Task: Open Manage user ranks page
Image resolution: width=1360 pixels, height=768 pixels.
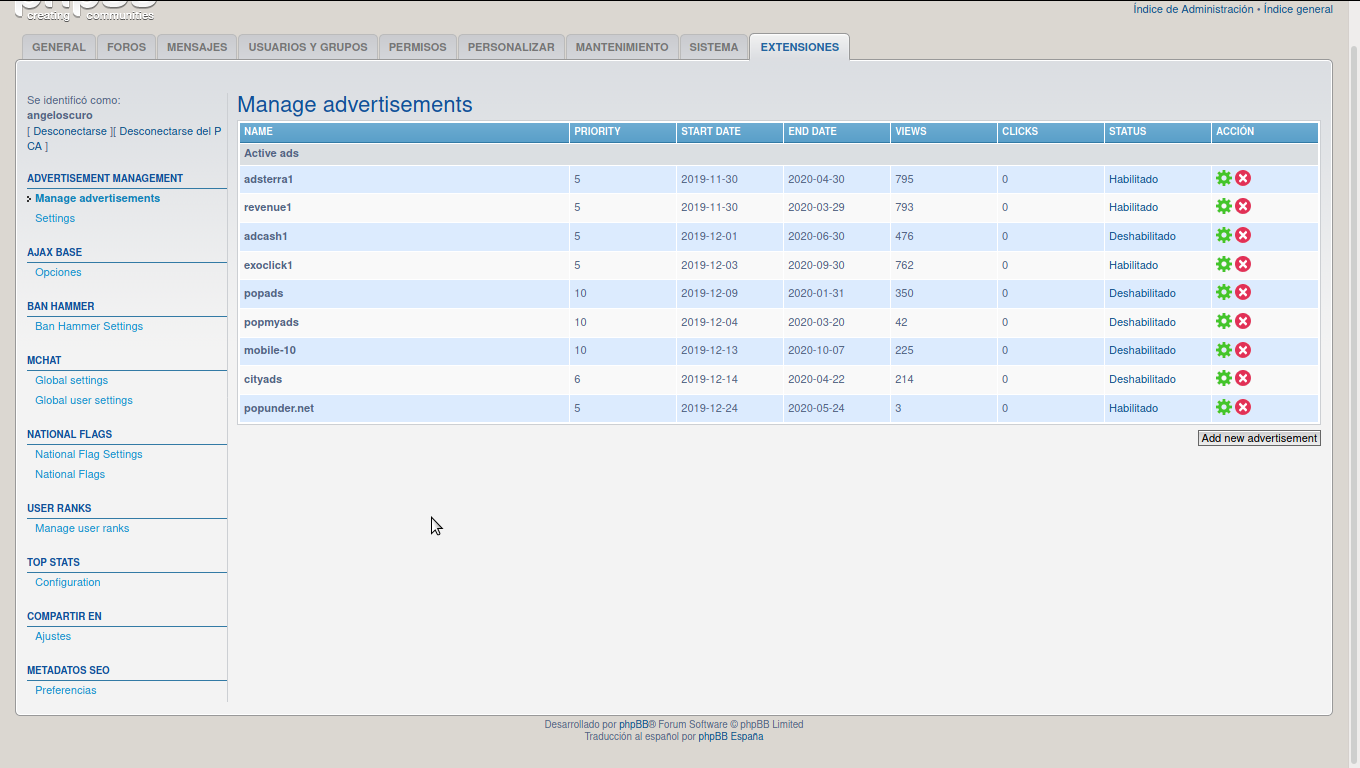Action: (82, 528)
